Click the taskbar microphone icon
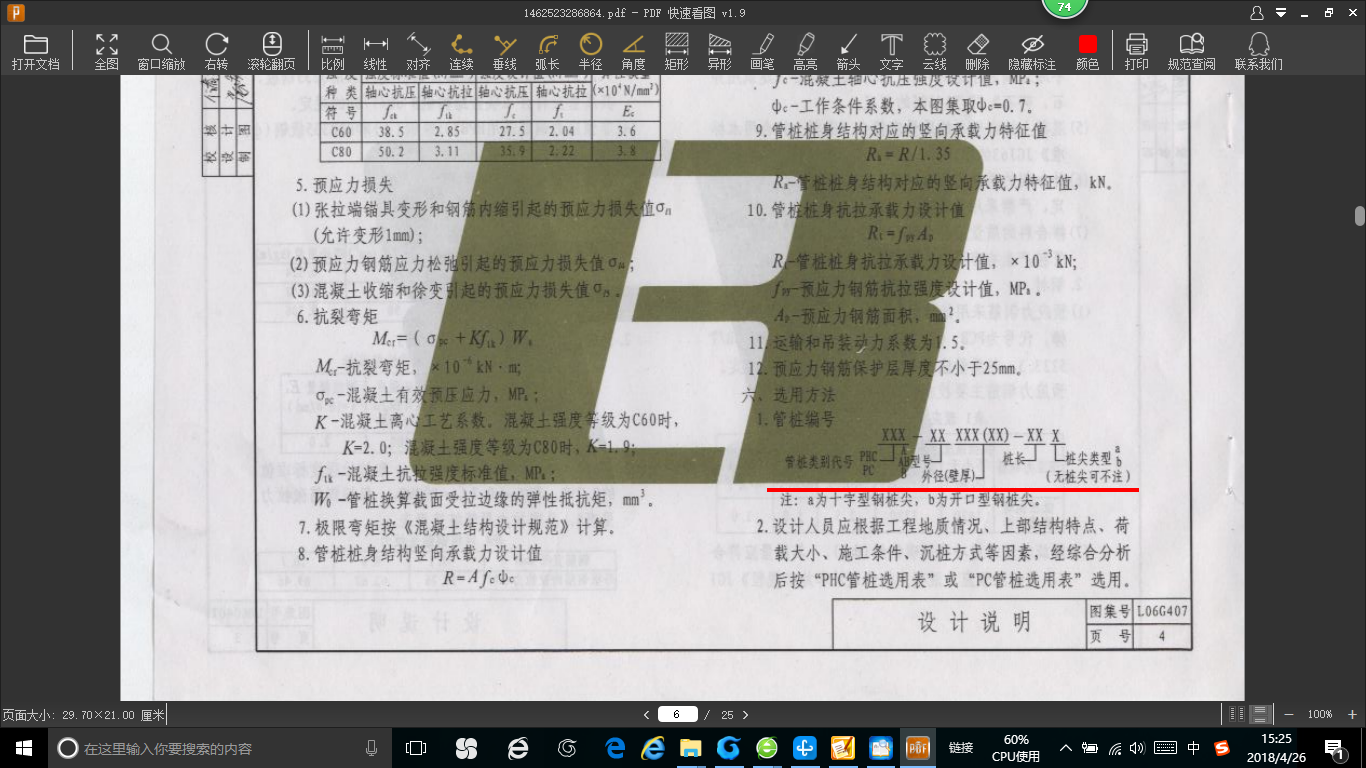The width and height of the screenshot is (1366, 768). pos(371,748)
